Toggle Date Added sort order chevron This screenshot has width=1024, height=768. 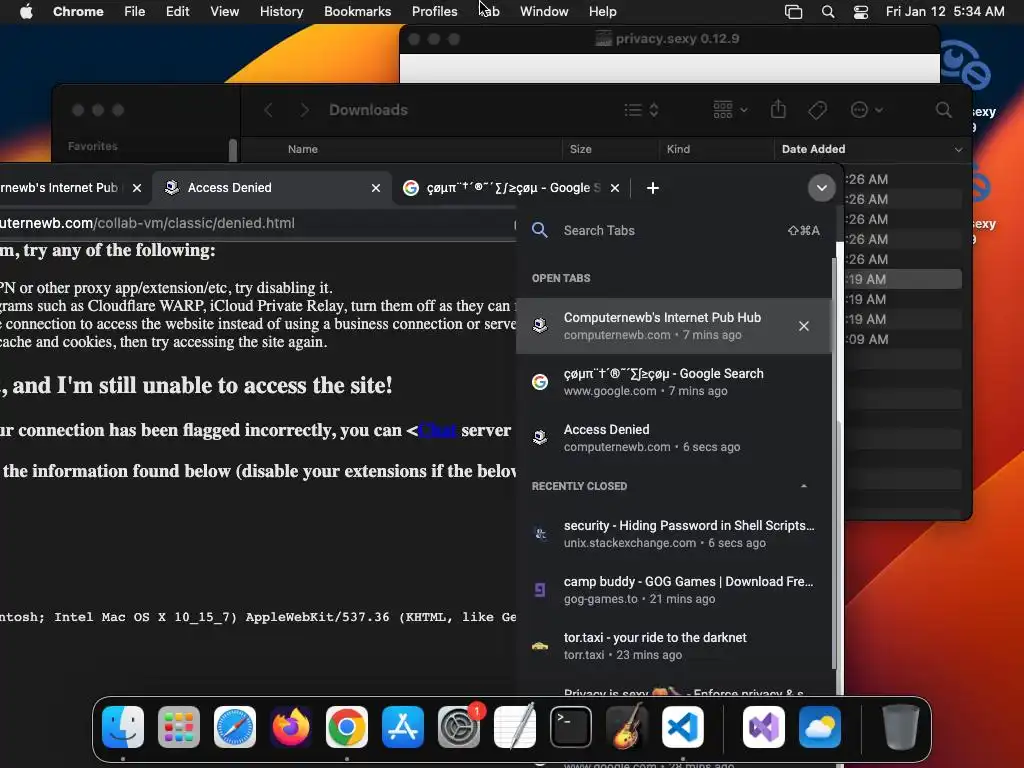[x=958, y=150]
